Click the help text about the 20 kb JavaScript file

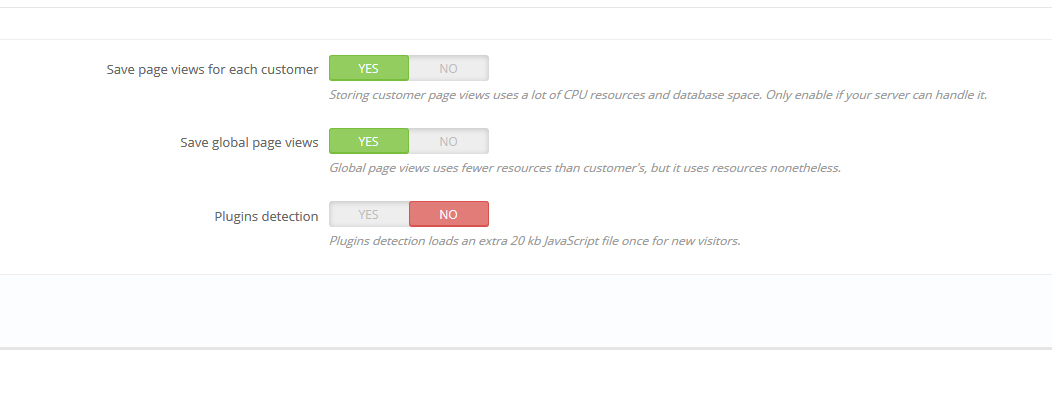click(534, 241)
